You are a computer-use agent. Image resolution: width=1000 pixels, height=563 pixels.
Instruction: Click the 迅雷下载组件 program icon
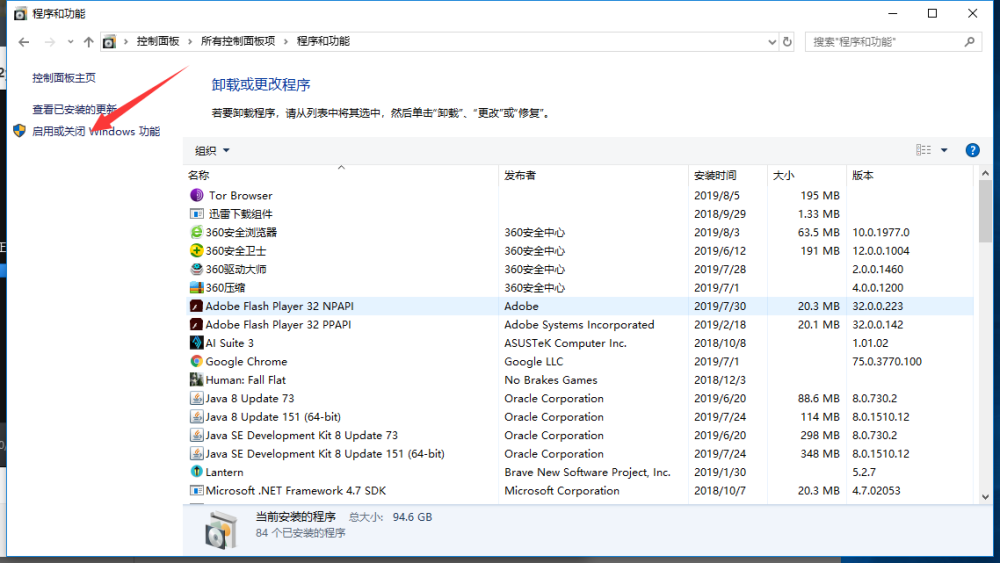coord(196,214)
